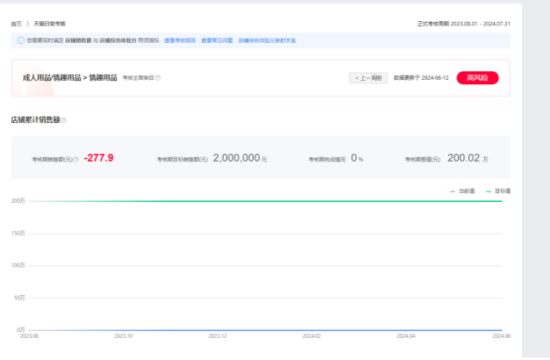Click the red 高风险 status button

tap(477, 78)
